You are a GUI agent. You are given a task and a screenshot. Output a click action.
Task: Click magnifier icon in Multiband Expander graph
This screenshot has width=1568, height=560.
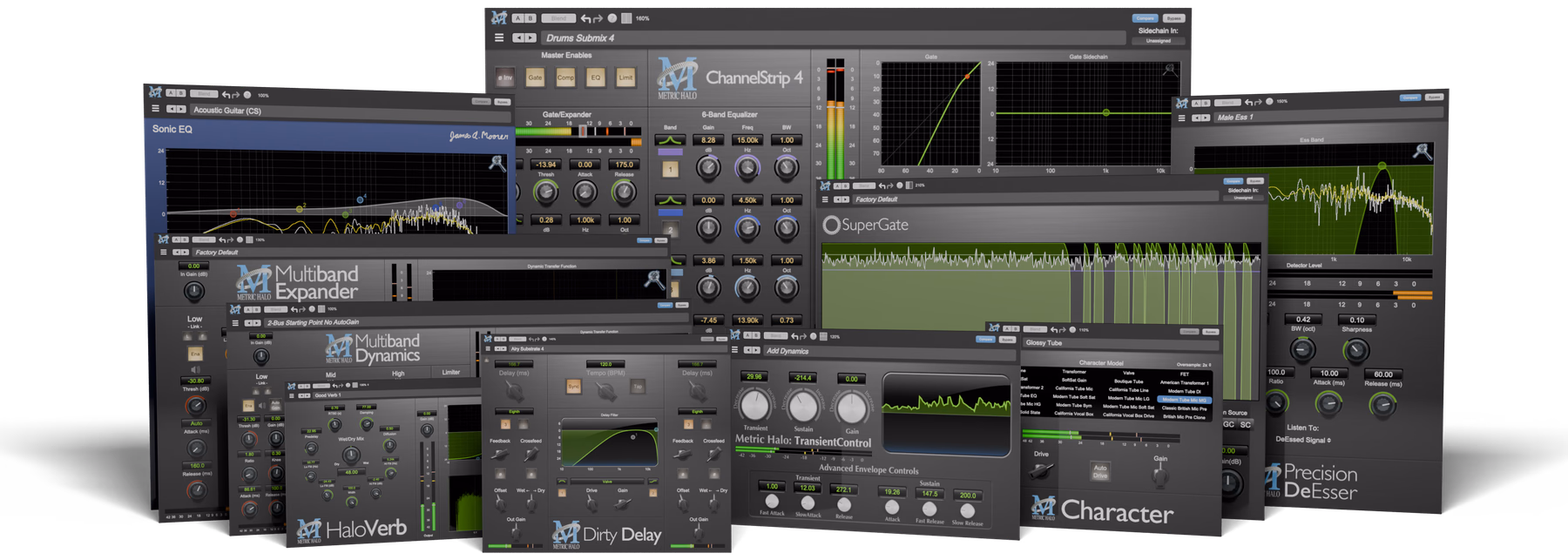pos(653,280)
